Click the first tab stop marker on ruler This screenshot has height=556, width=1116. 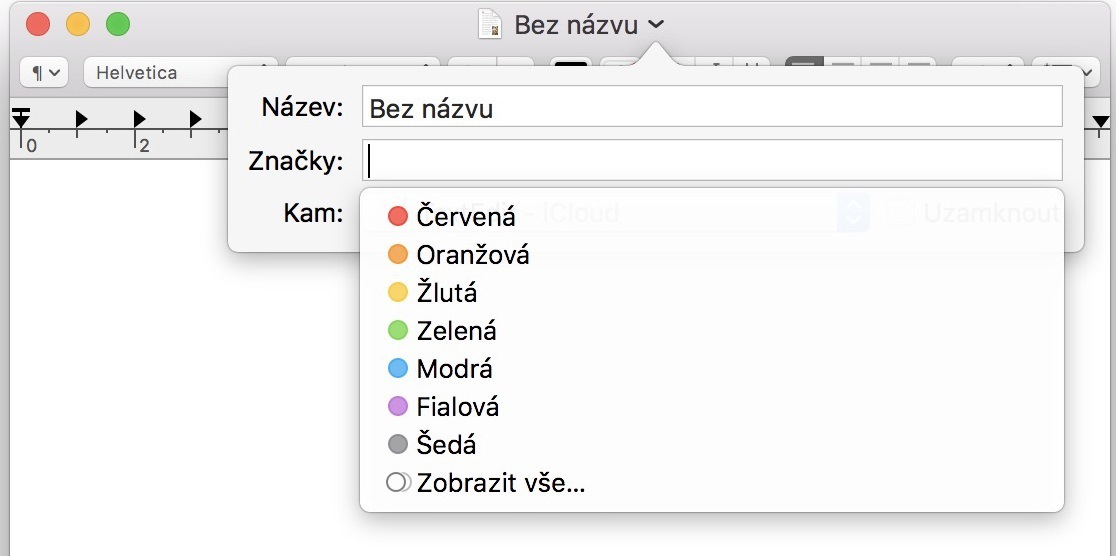click(x=82, y=120)
